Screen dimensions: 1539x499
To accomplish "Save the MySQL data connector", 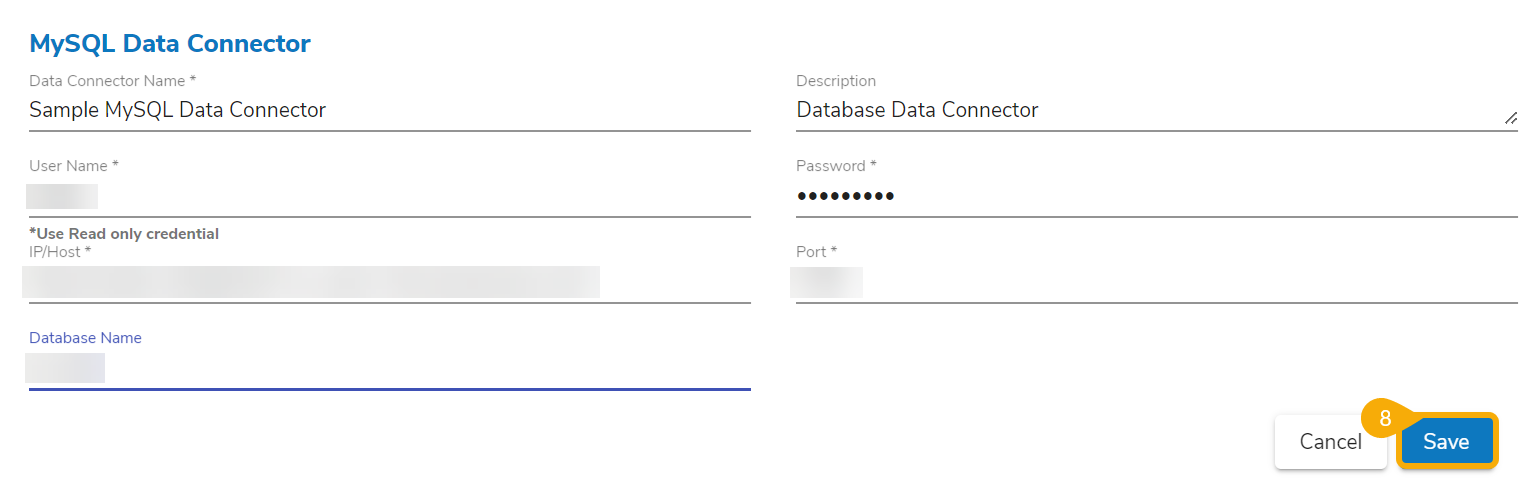I will (1446, 441).
